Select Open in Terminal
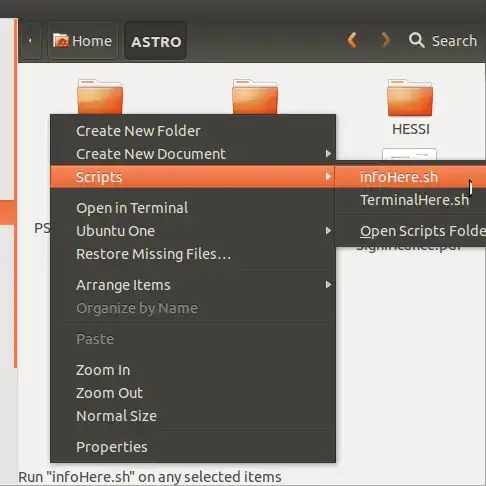The image size is (486, 486). coord(193,208)
